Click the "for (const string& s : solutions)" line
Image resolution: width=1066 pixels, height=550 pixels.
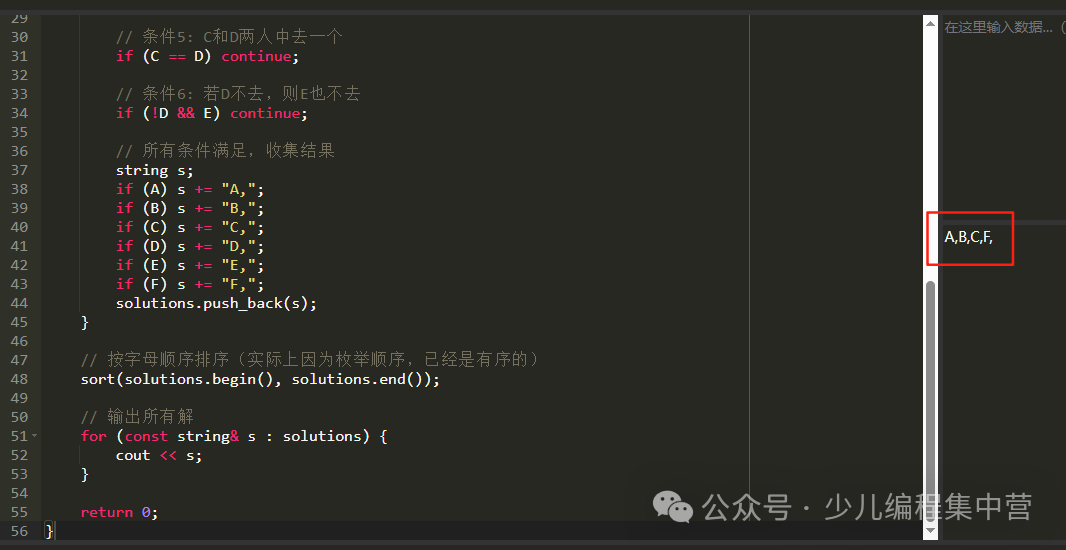234,436
